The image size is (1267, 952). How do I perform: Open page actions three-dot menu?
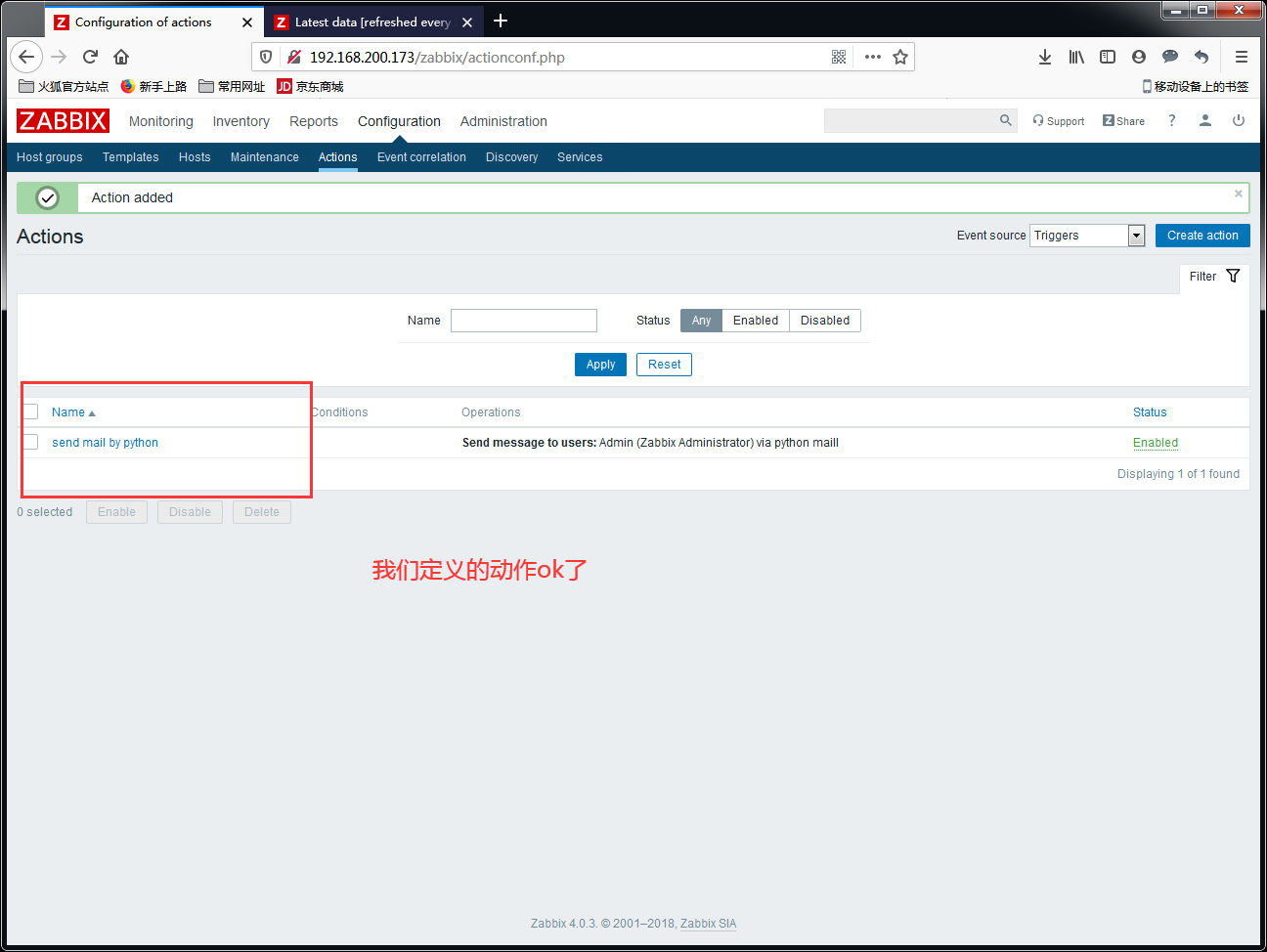873,57
